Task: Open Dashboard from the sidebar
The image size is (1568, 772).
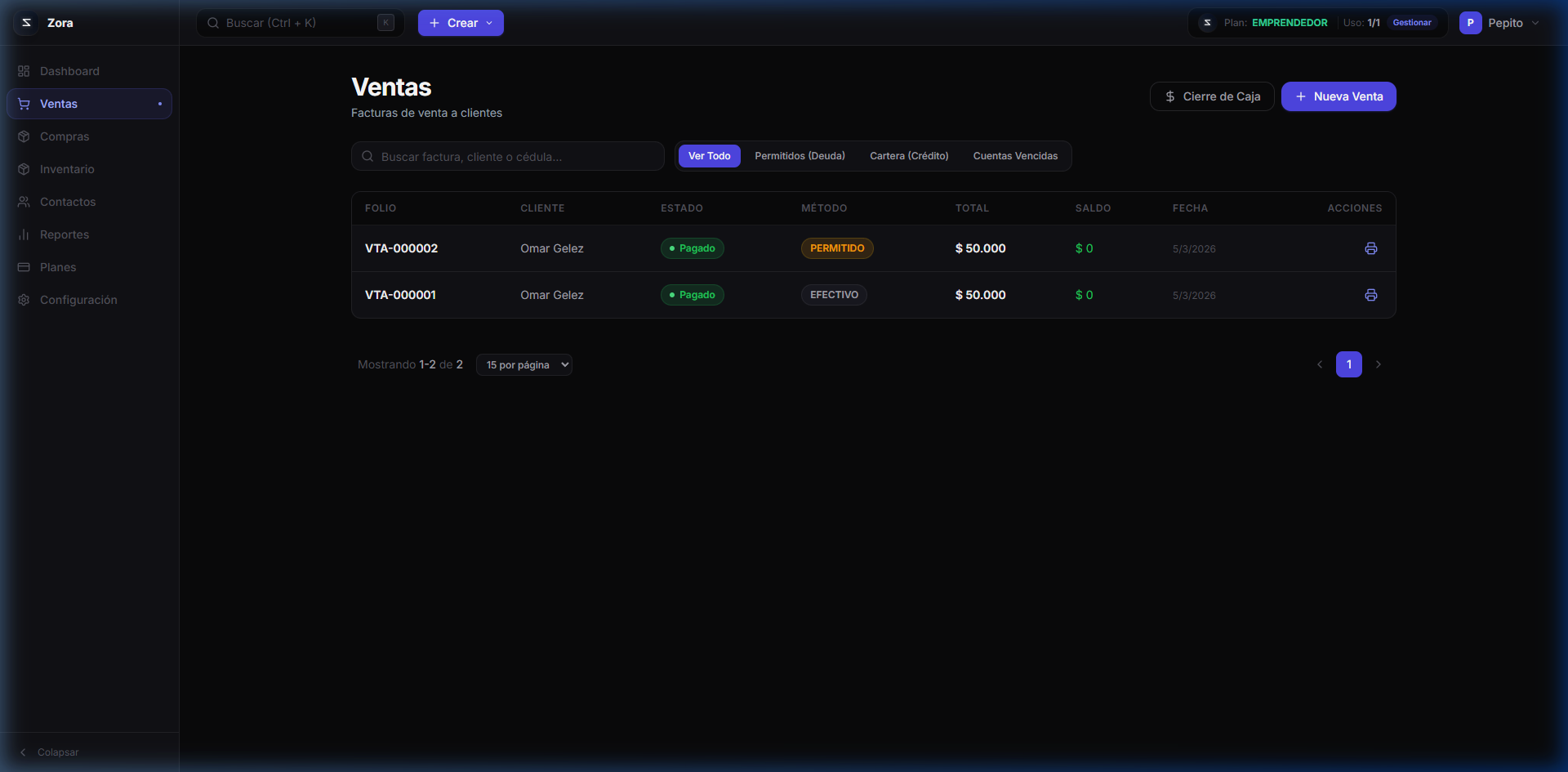Action: click(x=69, y=71)
